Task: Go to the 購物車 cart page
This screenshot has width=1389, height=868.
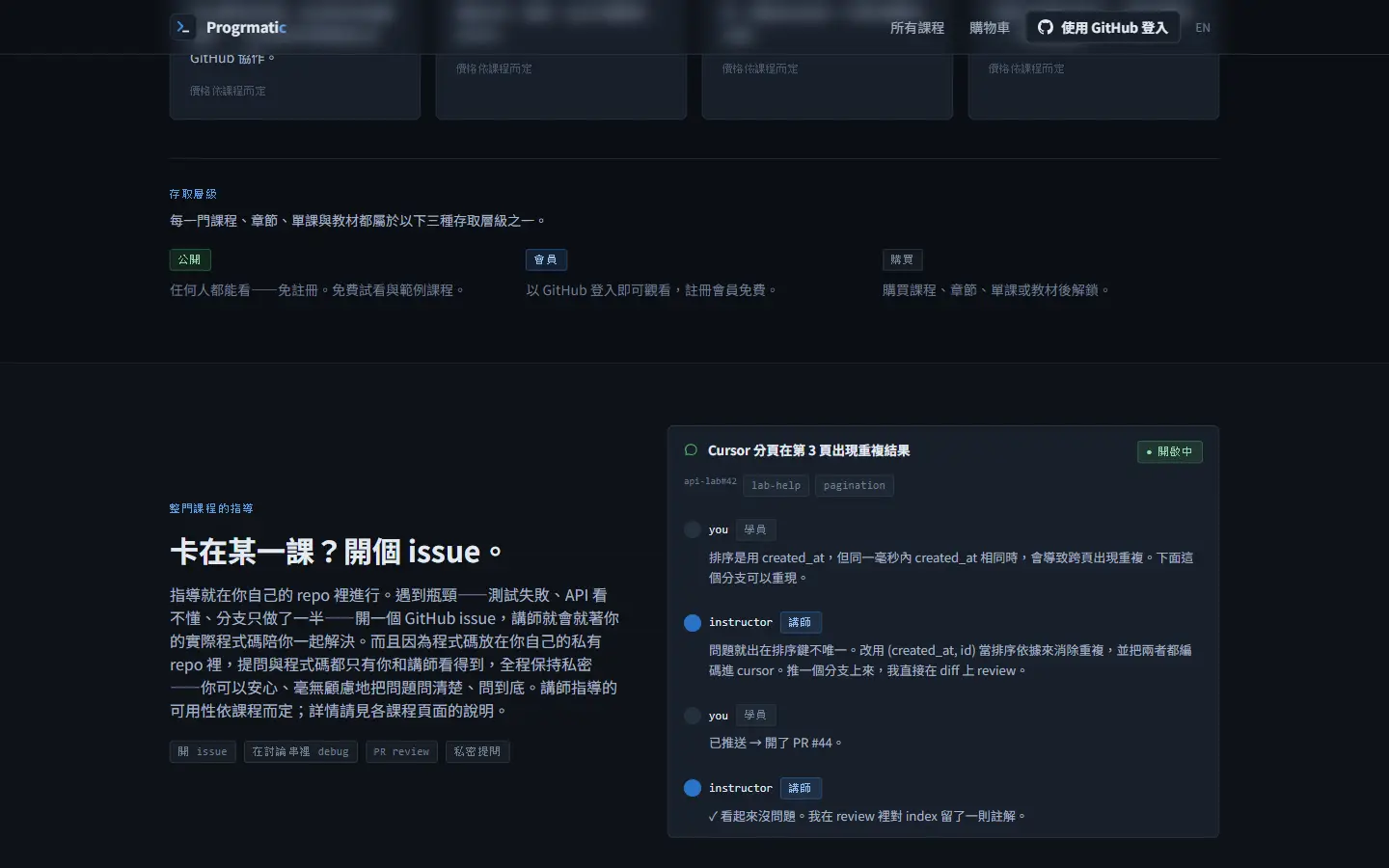Action: pos(990,28)
